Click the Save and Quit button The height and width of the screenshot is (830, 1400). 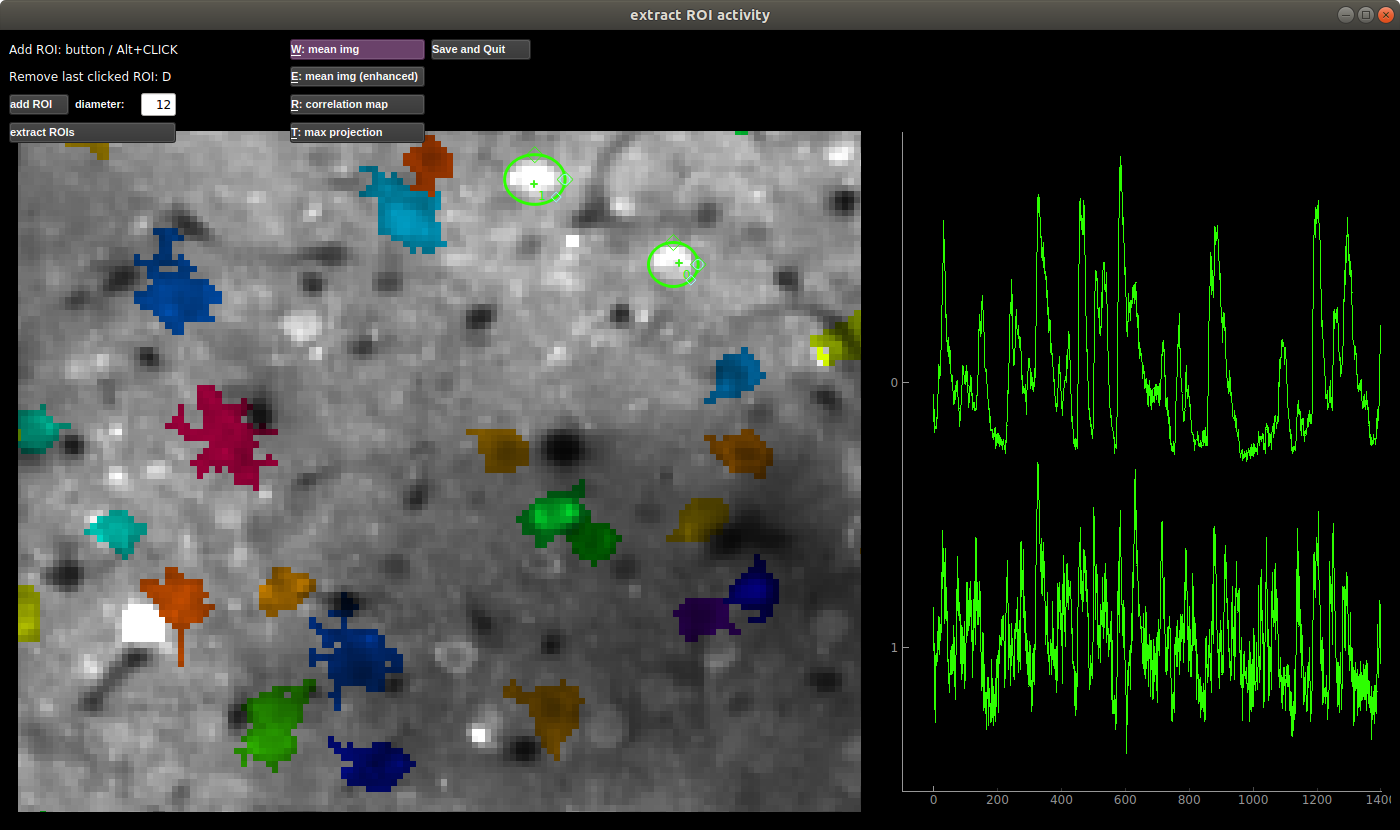[480, 49]
